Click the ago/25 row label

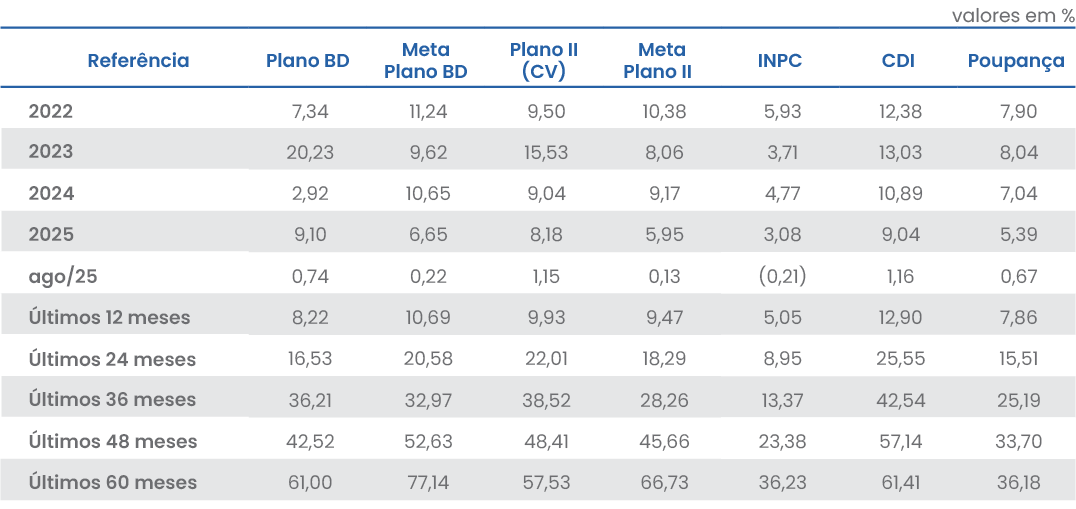[x=63, y=277]
